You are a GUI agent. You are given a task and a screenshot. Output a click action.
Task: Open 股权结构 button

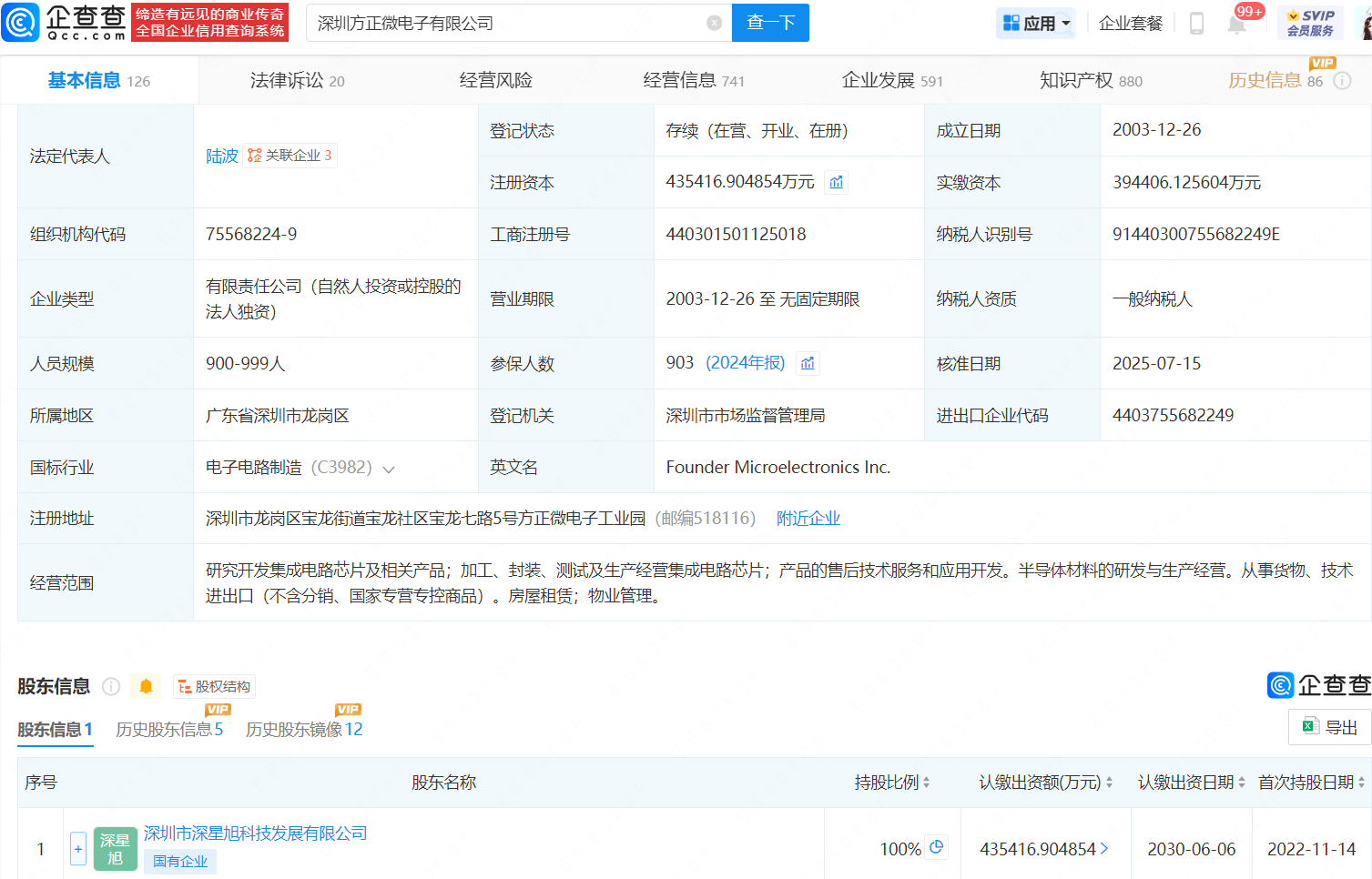coord(215,686)
